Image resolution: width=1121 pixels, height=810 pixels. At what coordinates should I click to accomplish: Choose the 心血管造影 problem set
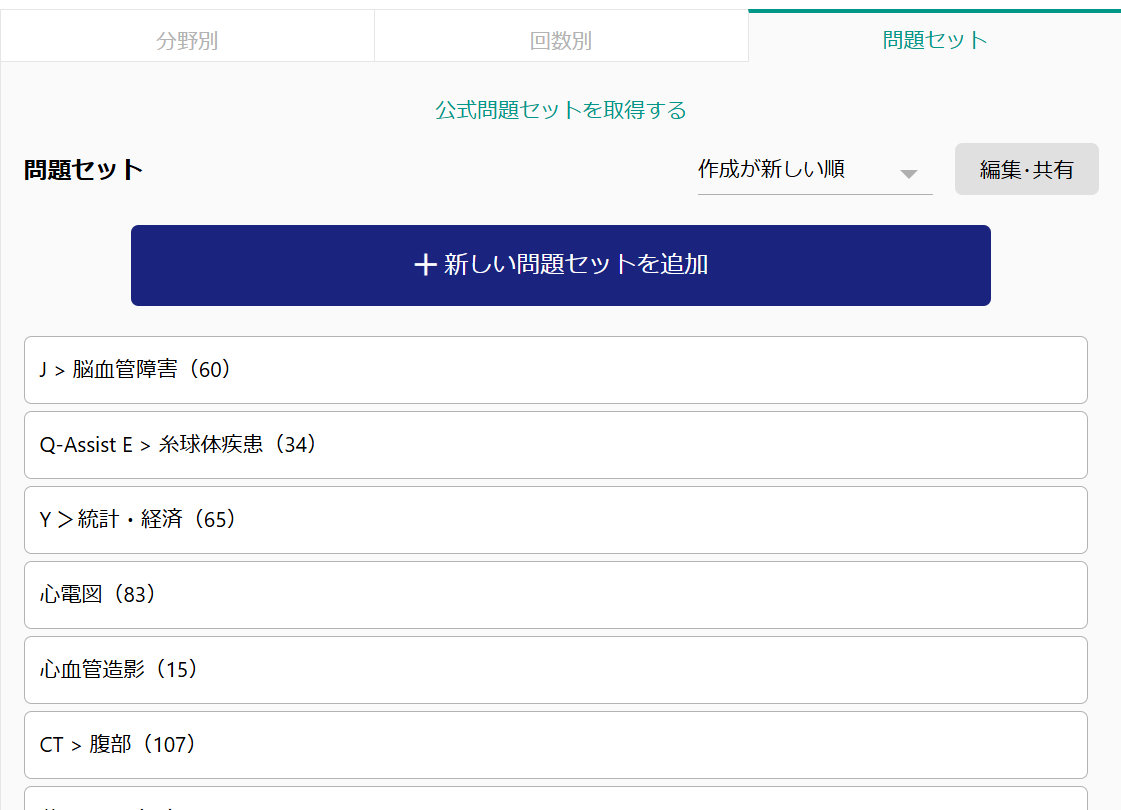coord(555,670)
